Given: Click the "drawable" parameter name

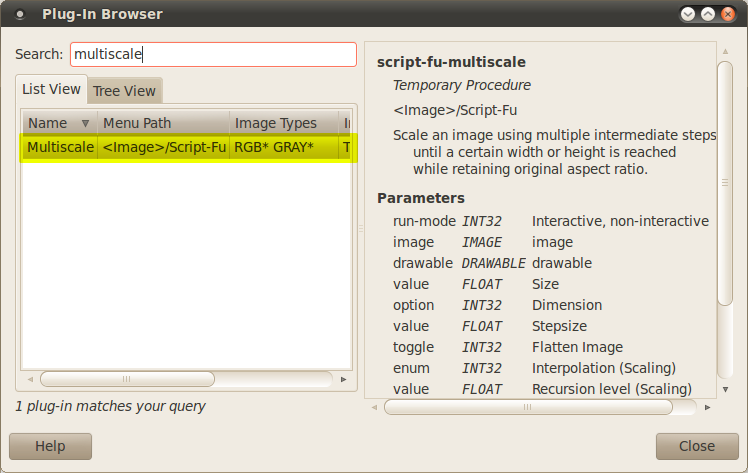Looking at the screenshot, I should click(423, 263).
